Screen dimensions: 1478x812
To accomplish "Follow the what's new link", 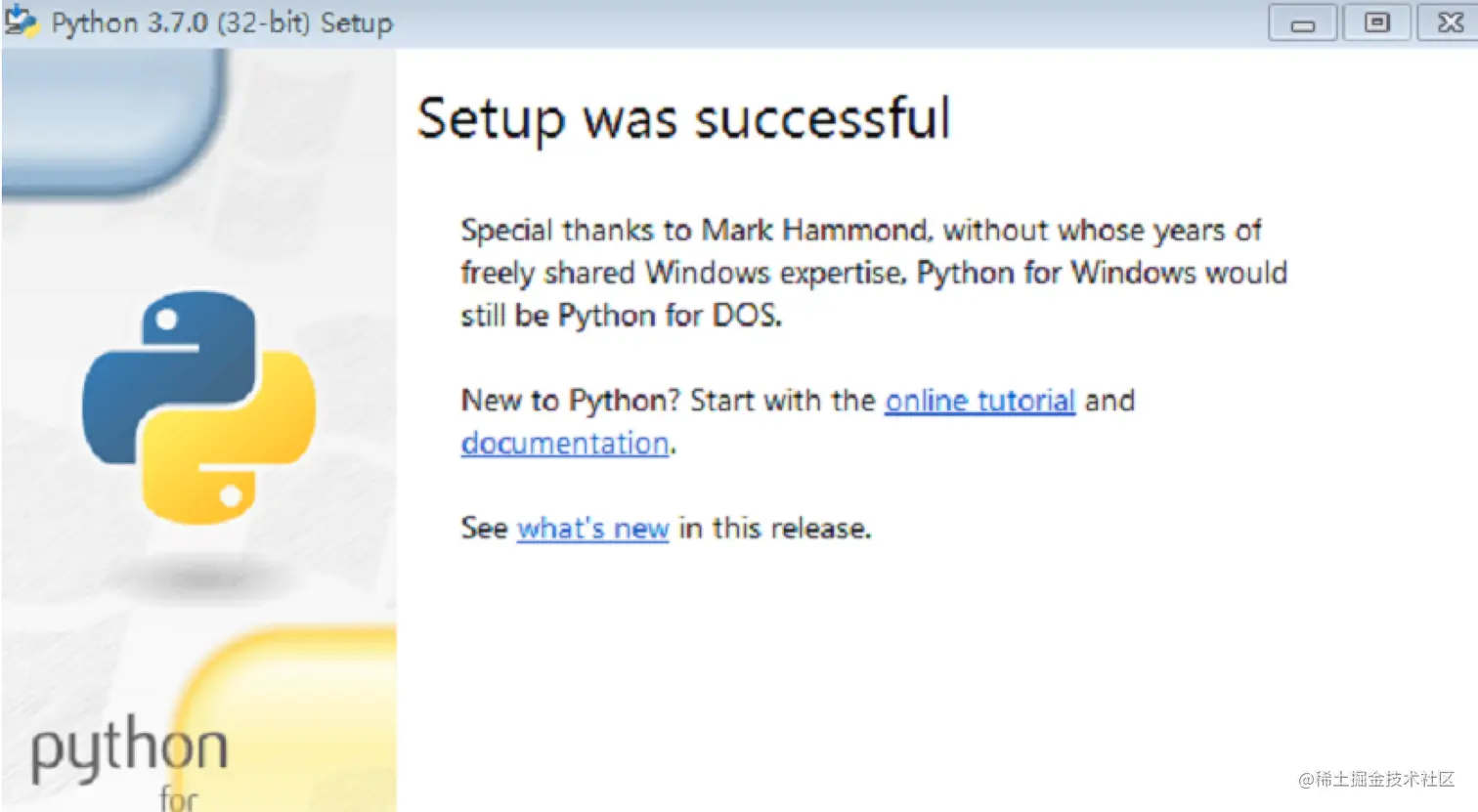I will click(x=592, y=529).
